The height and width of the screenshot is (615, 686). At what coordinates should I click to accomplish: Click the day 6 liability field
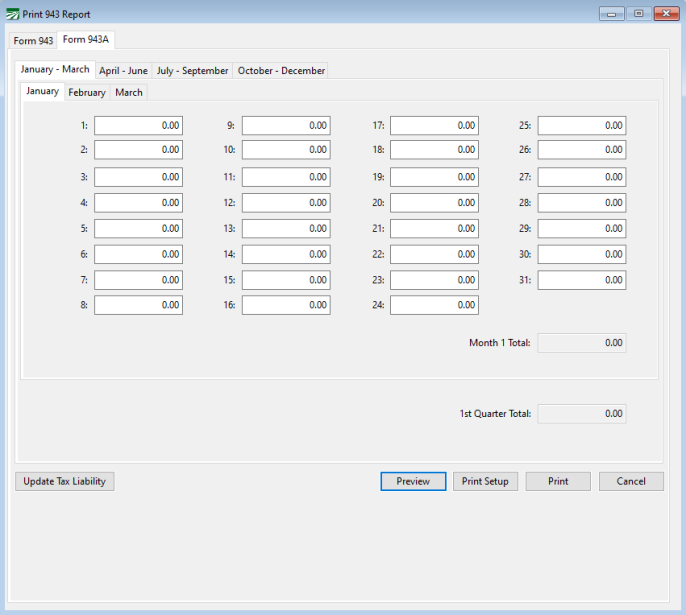click(138, 255)
